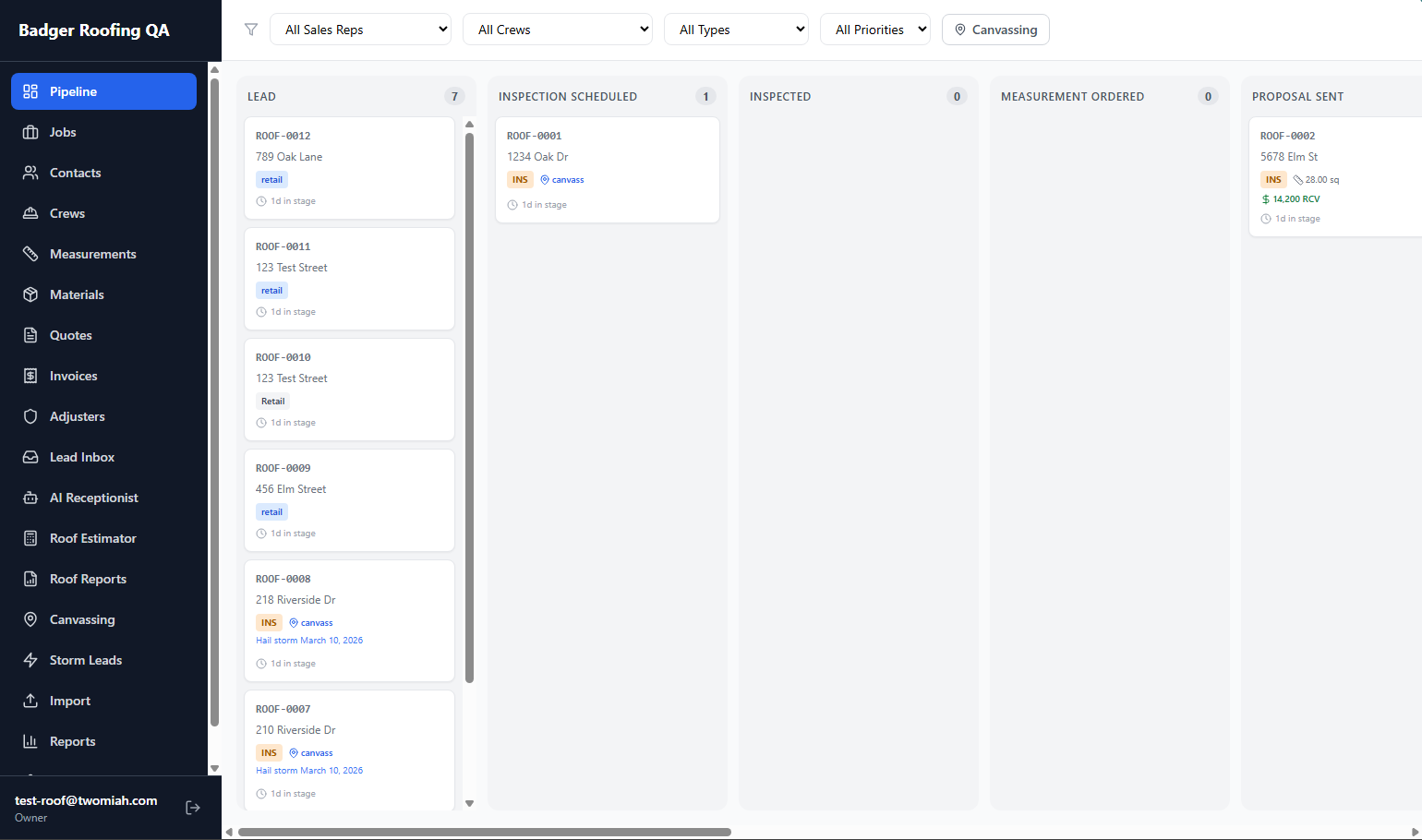Open the Invoices sidebar item

73,376
